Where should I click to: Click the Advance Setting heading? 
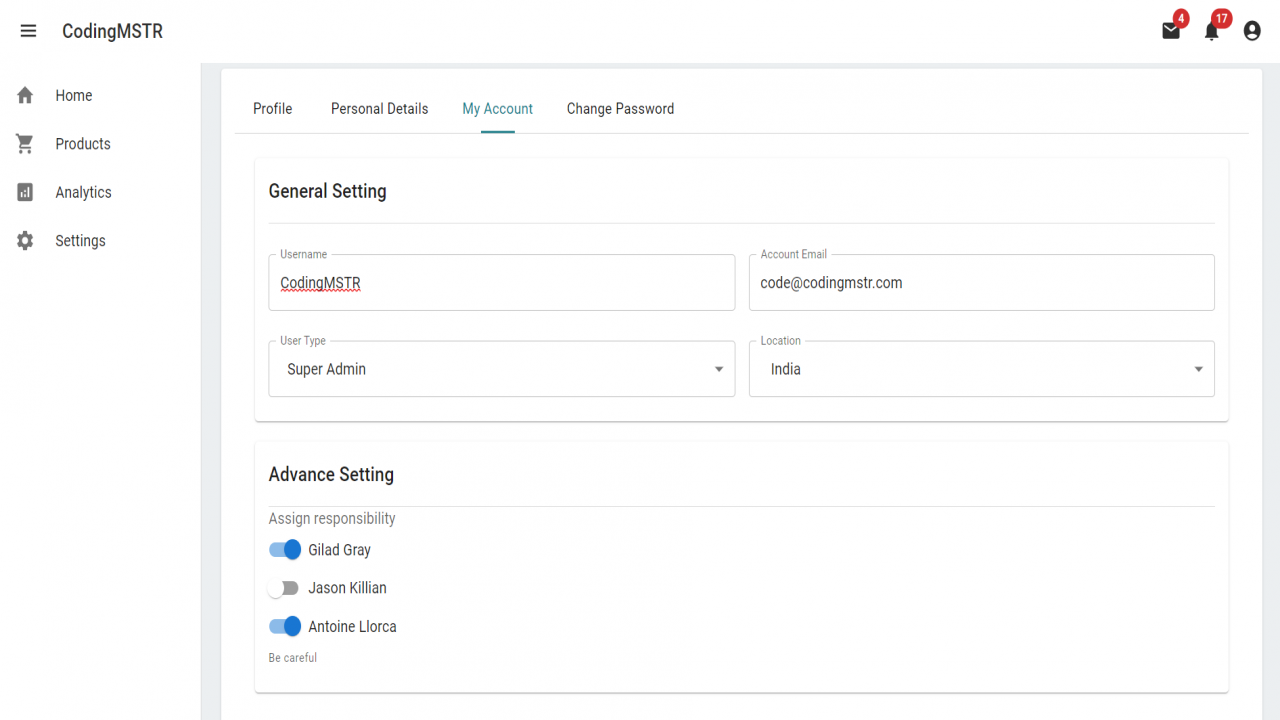tap(331, 474)
